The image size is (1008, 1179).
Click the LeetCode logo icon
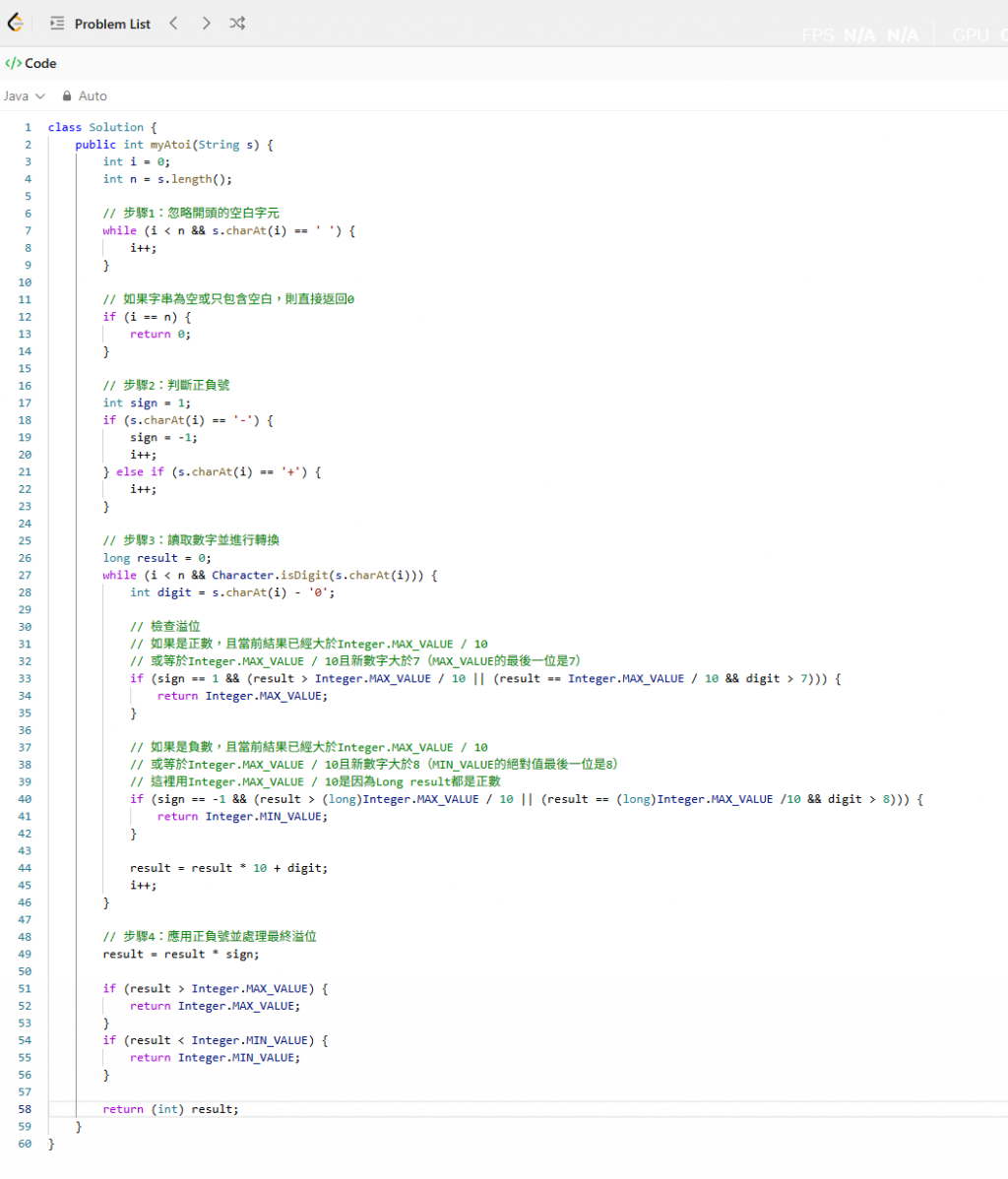click(x=15, y=24)
